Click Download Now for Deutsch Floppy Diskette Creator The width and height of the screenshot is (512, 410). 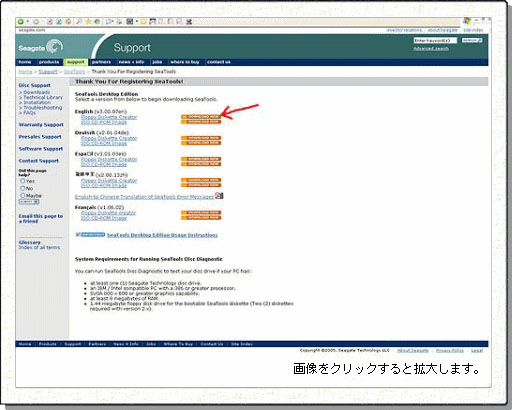point(201,138)
